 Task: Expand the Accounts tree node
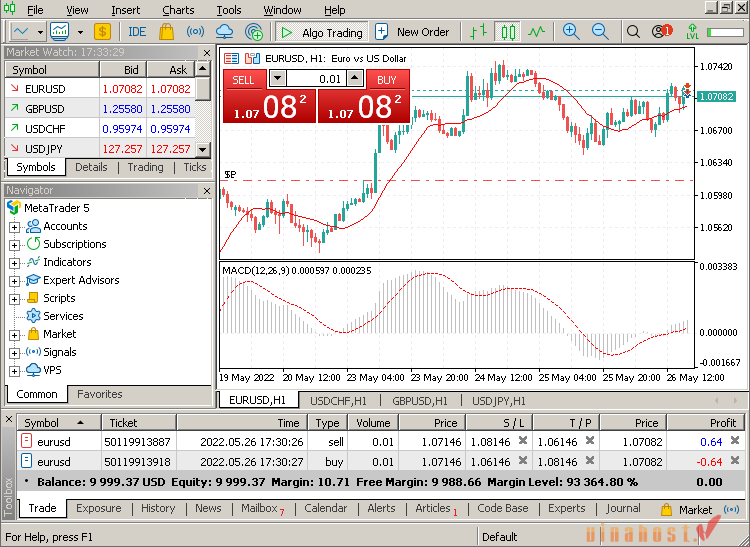14,227
